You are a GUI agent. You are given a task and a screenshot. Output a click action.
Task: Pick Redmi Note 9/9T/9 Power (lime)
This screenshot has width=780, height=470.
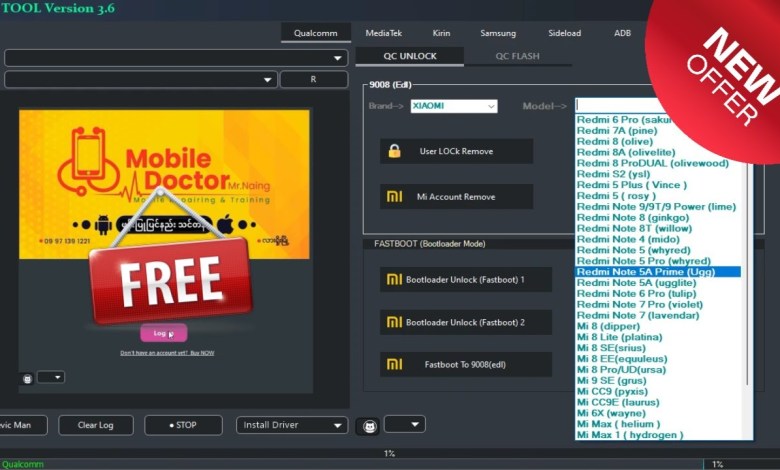656,207
